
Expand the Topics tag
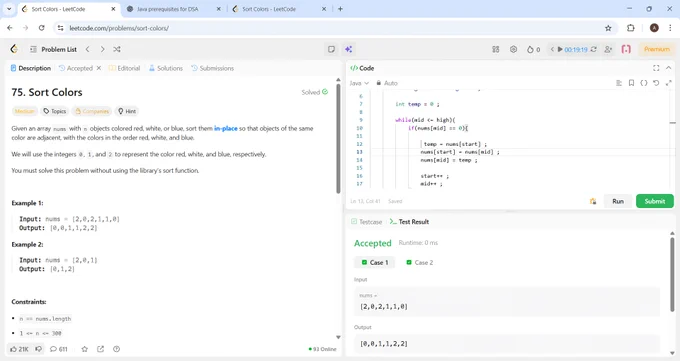click(54, 111)
